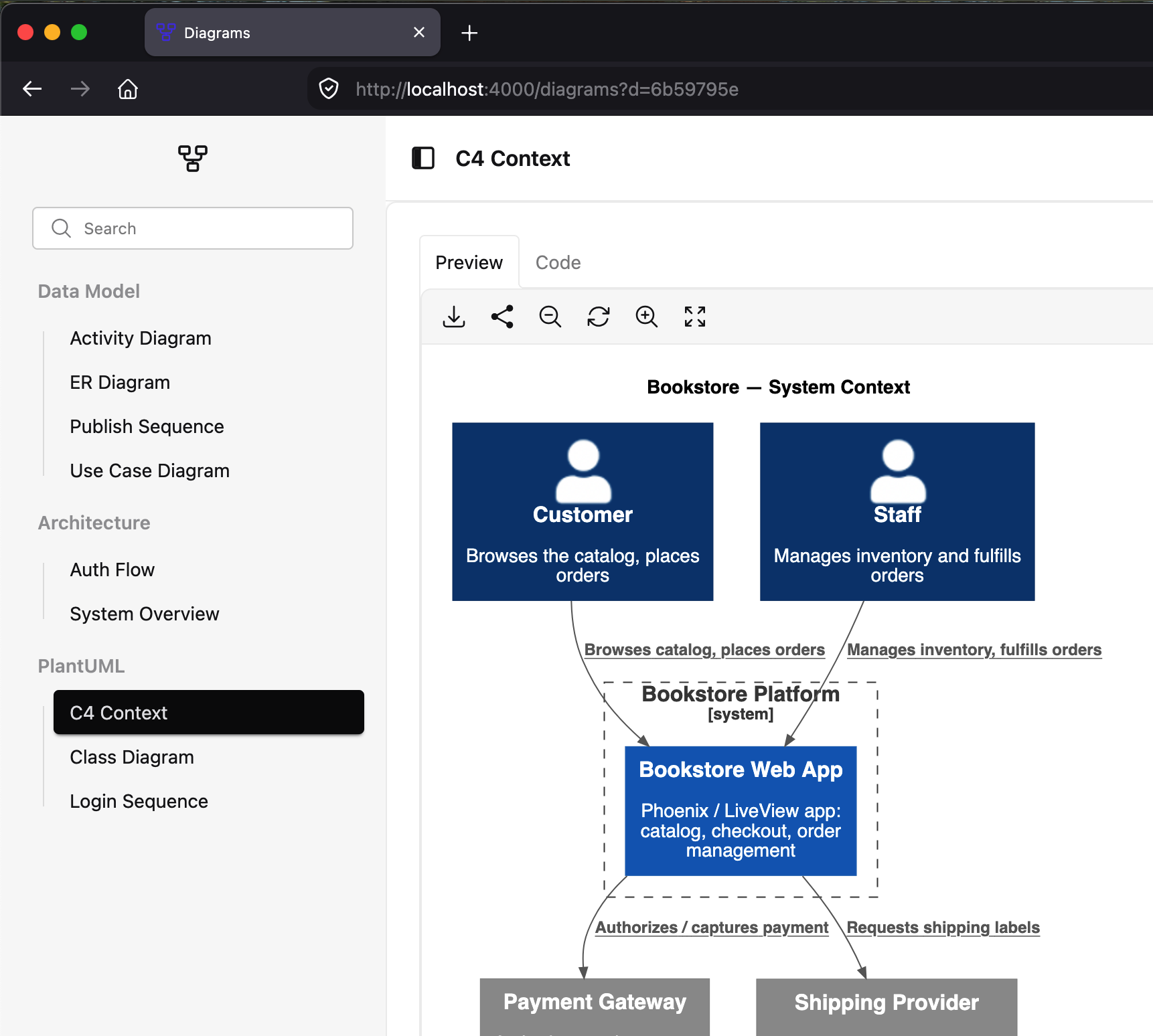The width and height of the screenshot is (1153, 1036).
Task: Switch to the Code tab
Action: click(x=558, y=262)
